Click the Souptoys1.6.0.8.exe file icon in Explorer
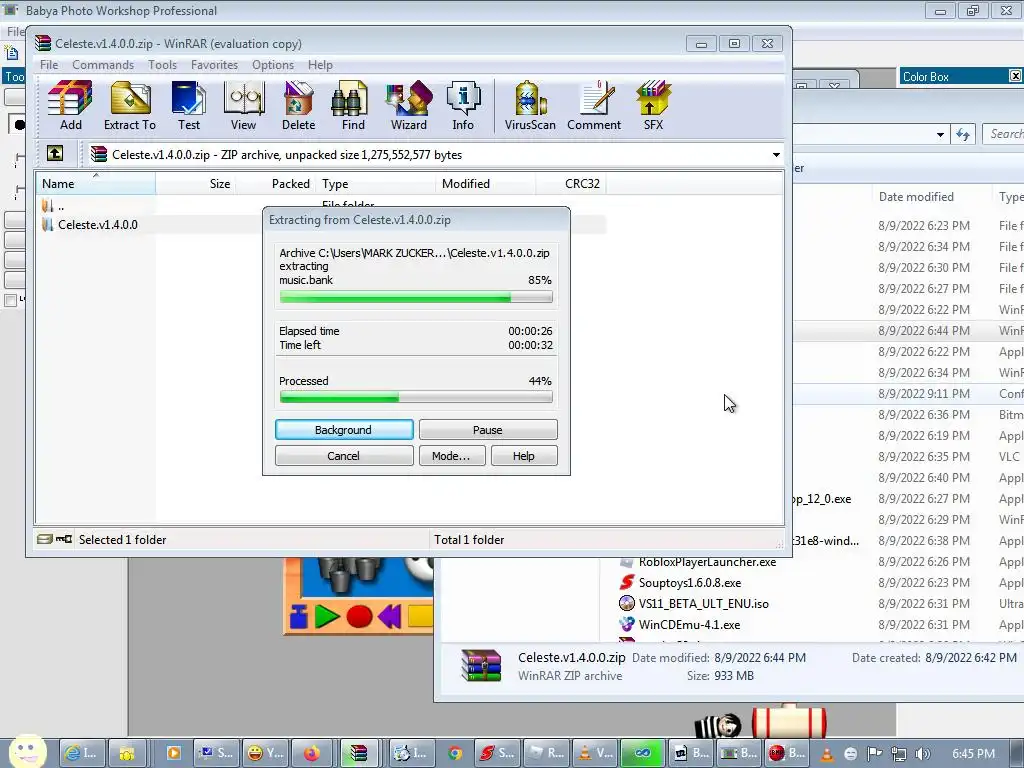Image resolution: width=1024 pixels, height=768 pixels. click(627, 582)
